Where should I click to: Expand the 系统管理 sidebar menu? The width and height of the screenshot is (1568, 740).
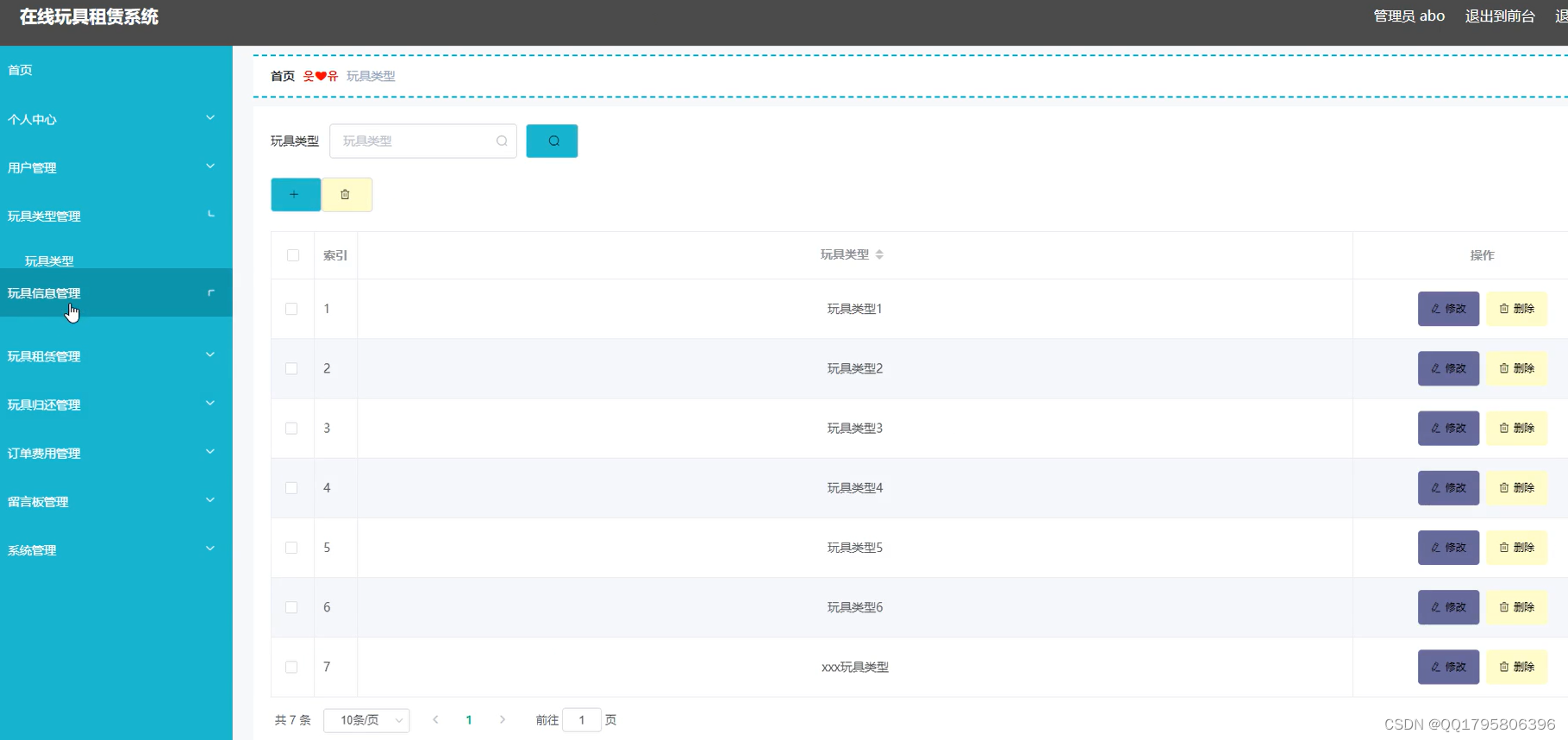pyautogui.click(x=116, y=549)
